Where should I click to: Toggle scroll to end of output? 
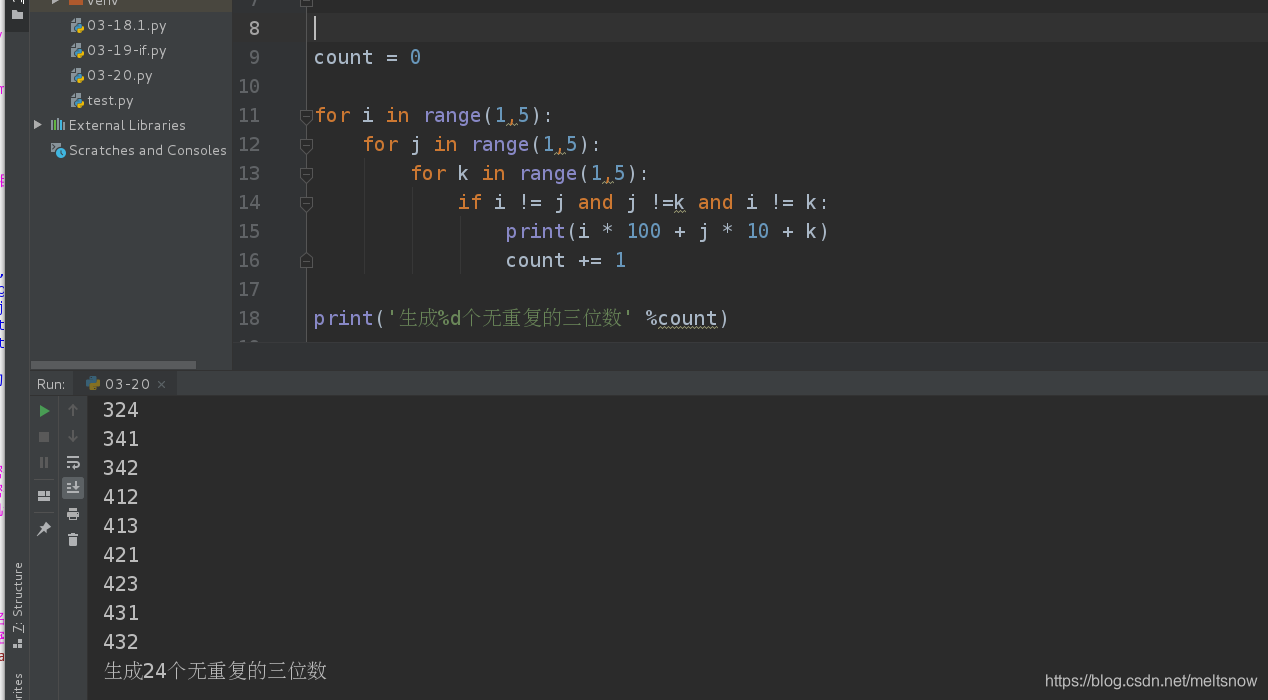click(x=73, y=488)
